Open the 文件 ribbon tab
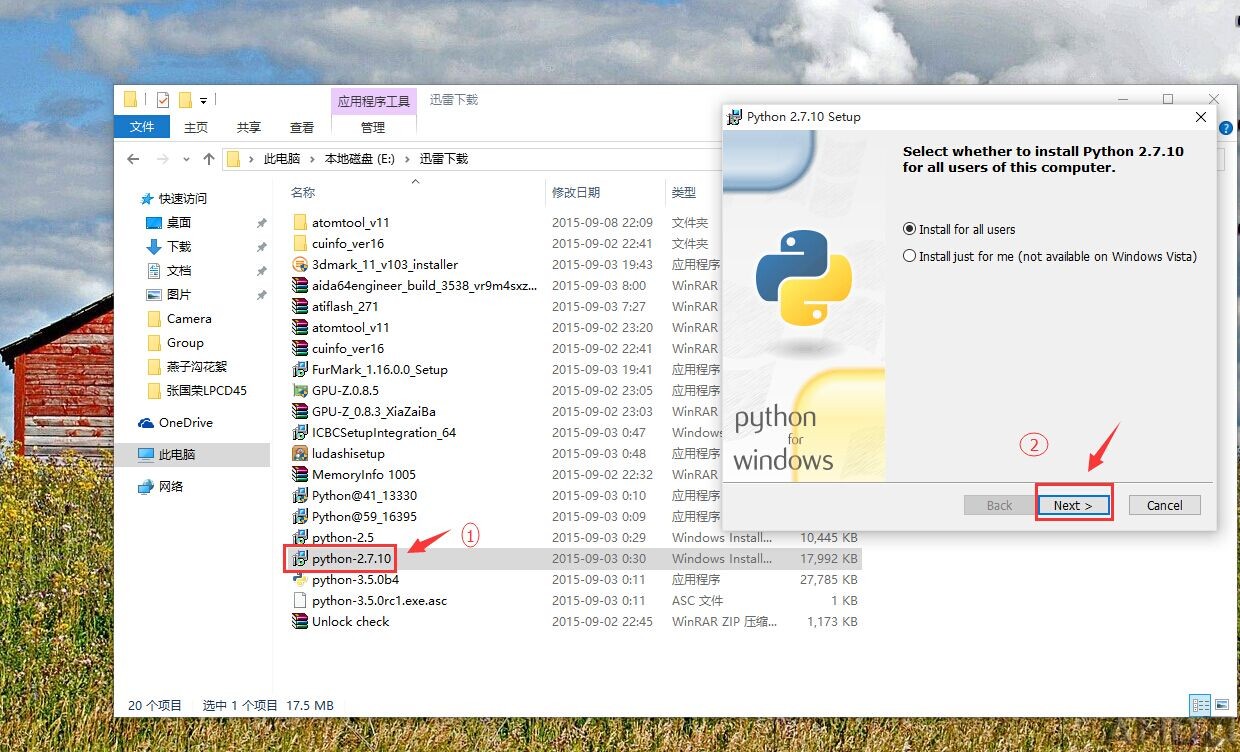Screen dimensions: 1240x752 coord(142,127)
